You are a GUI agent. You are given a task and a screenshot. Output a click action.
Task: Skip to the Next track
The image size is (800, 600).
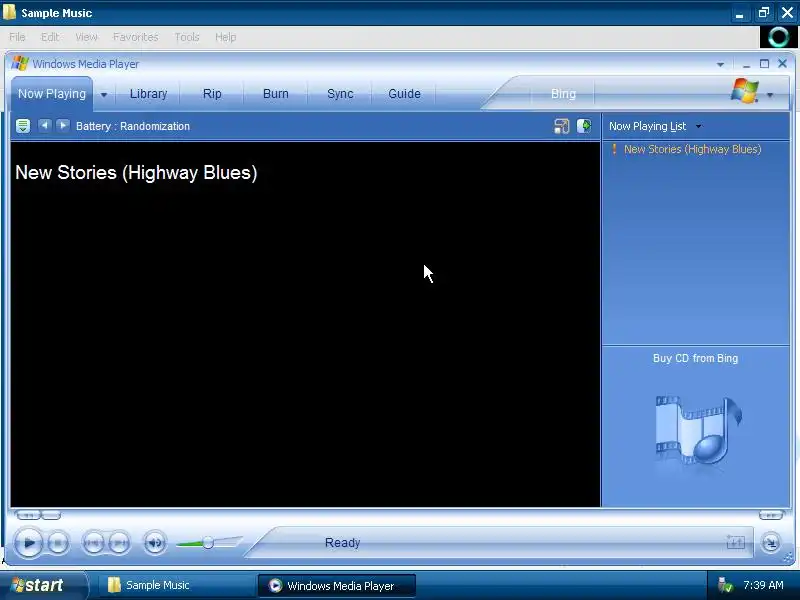click(x=119, y=543)
